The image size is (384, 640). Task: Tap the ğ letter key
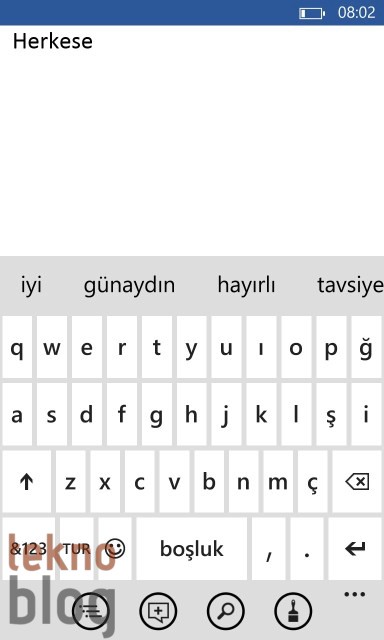(366, 347)
